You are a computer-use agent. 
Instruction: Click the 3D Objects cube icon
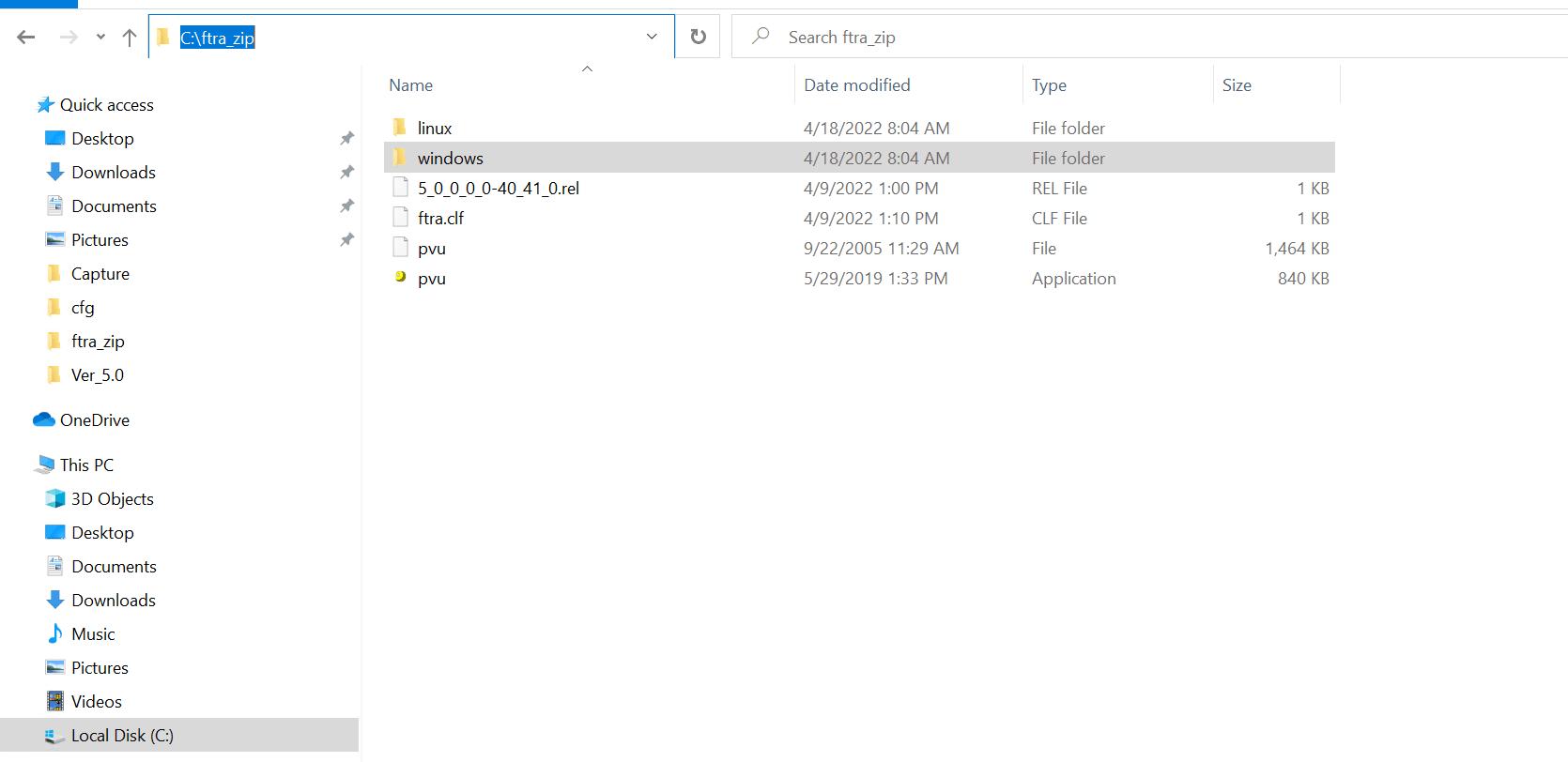(x=55, y=498)
